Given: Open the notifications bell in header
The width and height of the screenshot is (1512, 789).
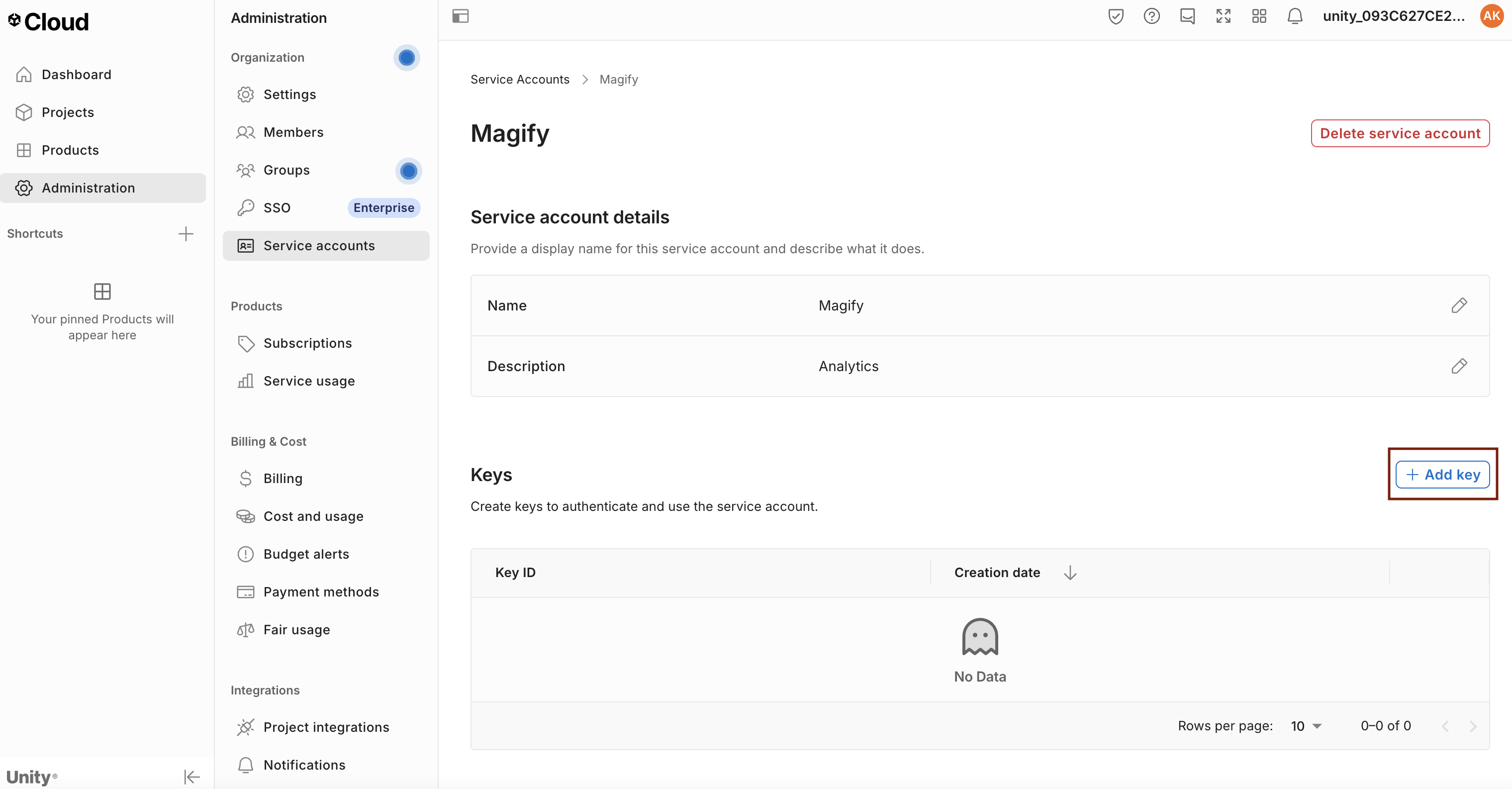Looking at the screenshot, I should pos(1295,16).
